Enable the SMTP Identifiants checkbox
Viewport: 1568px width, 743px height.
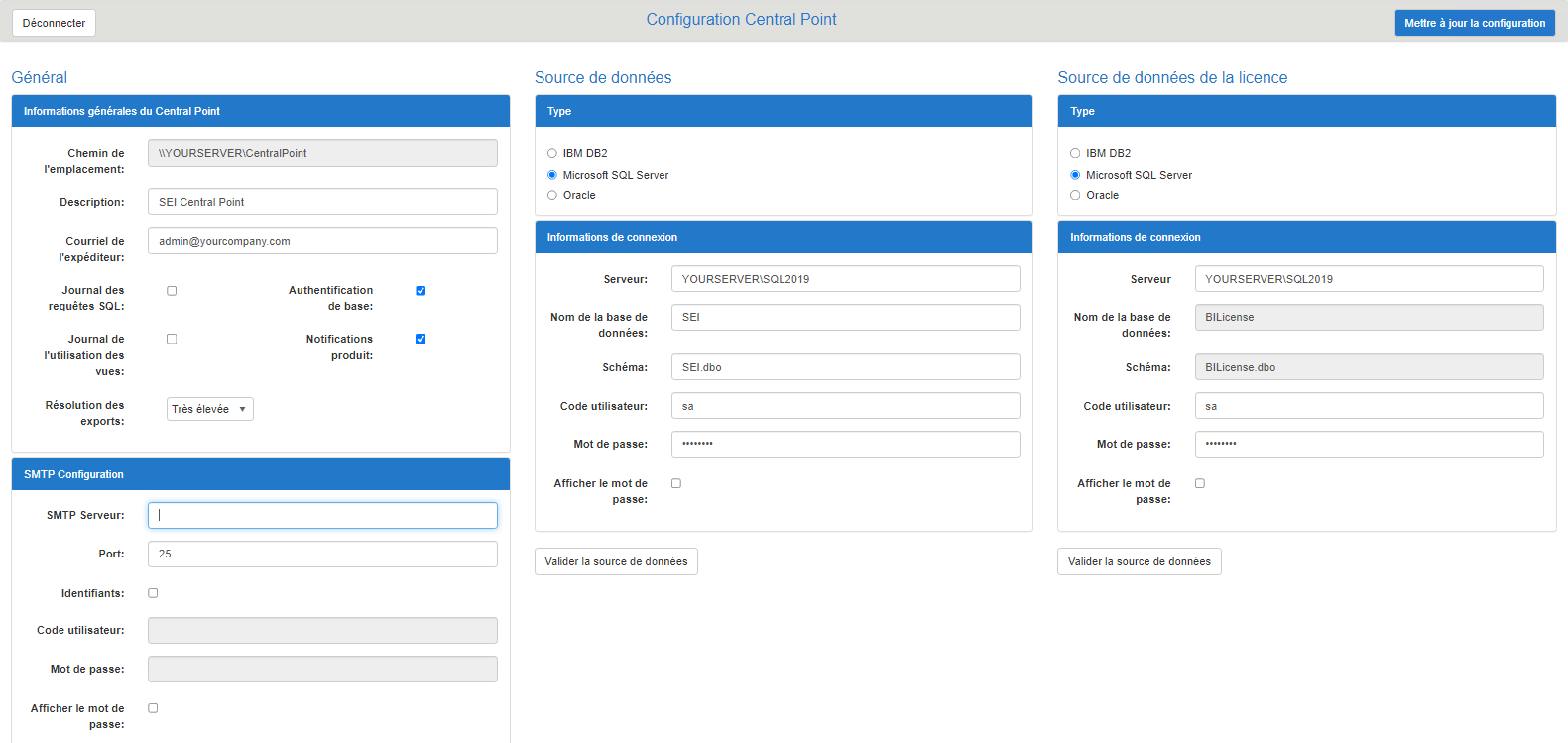(153, 593)
